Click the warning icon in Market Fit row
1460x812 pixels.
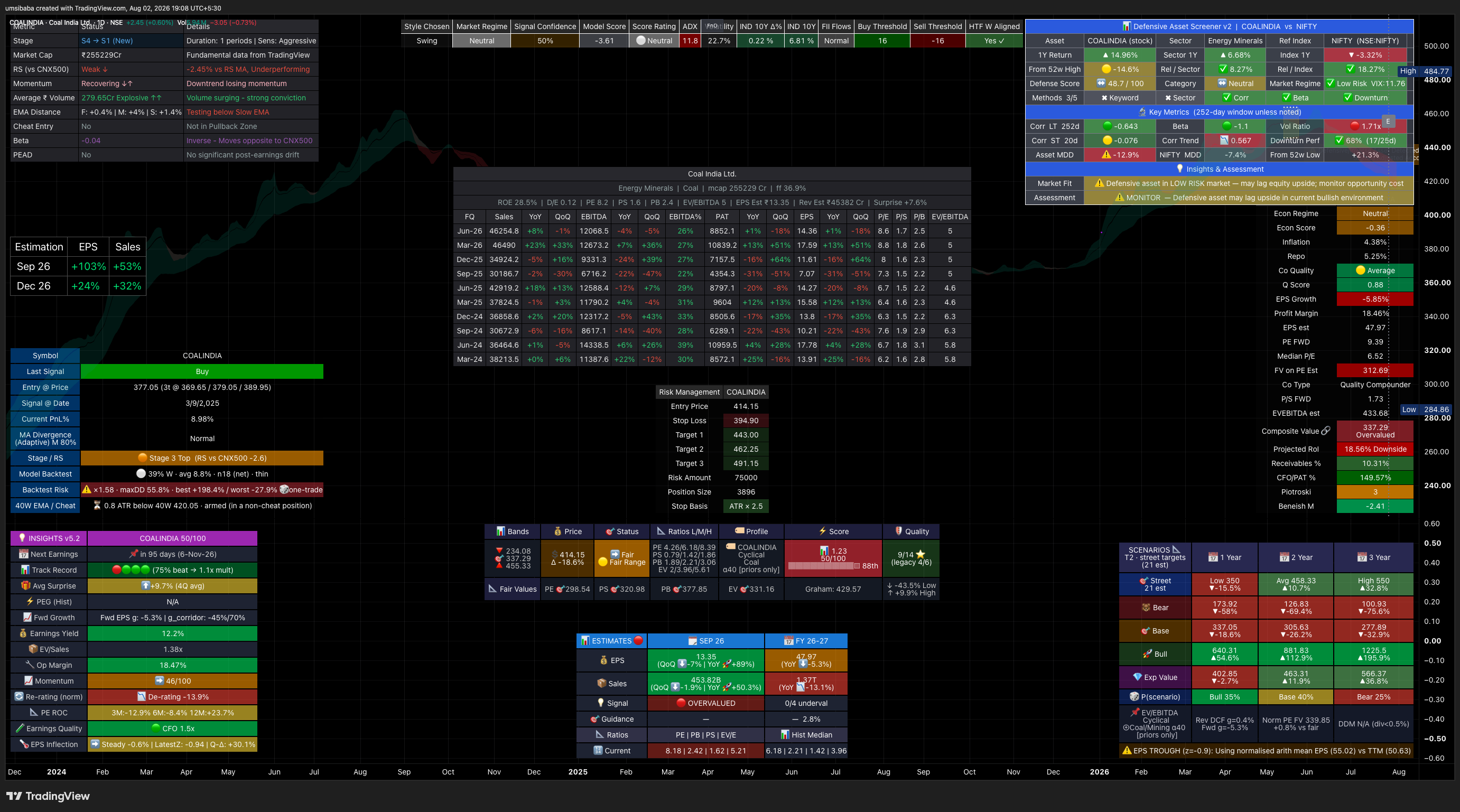click(1099, 183)
